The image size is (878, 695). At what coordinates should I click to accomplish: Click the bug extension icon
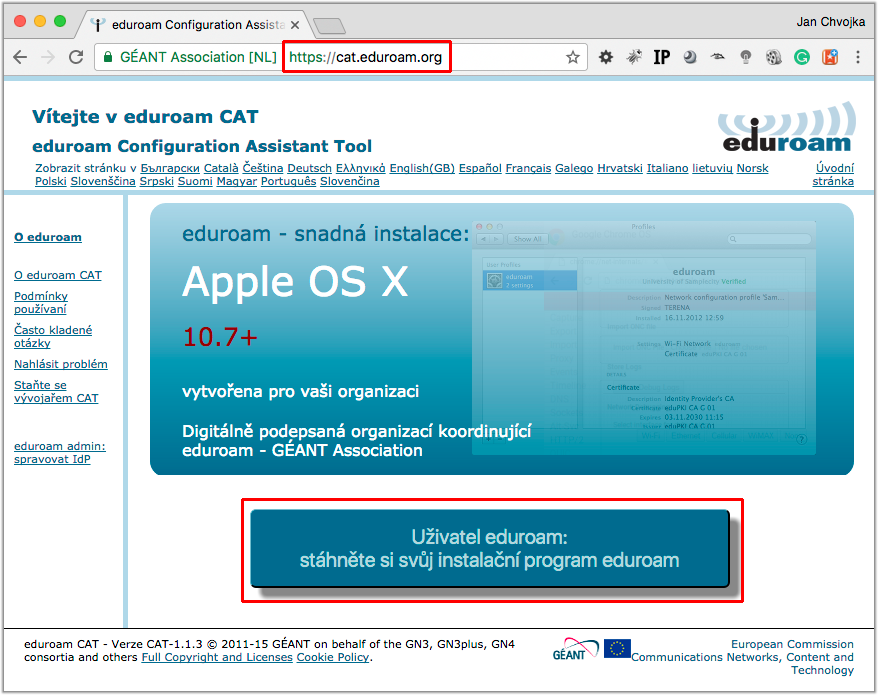click(634, 57)
